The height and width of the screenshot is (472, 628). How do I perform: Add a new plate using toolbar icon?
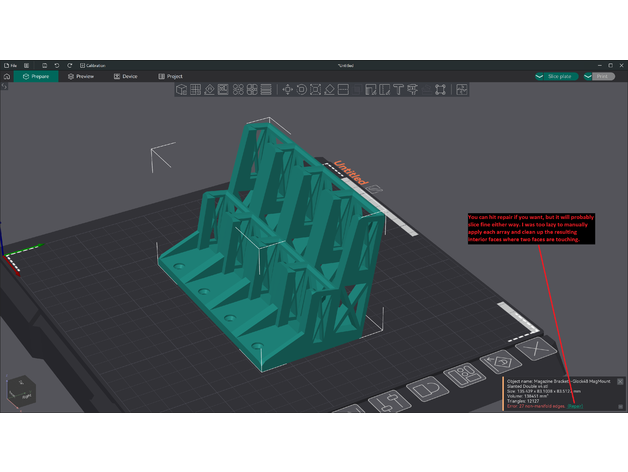tap(196, 90)
